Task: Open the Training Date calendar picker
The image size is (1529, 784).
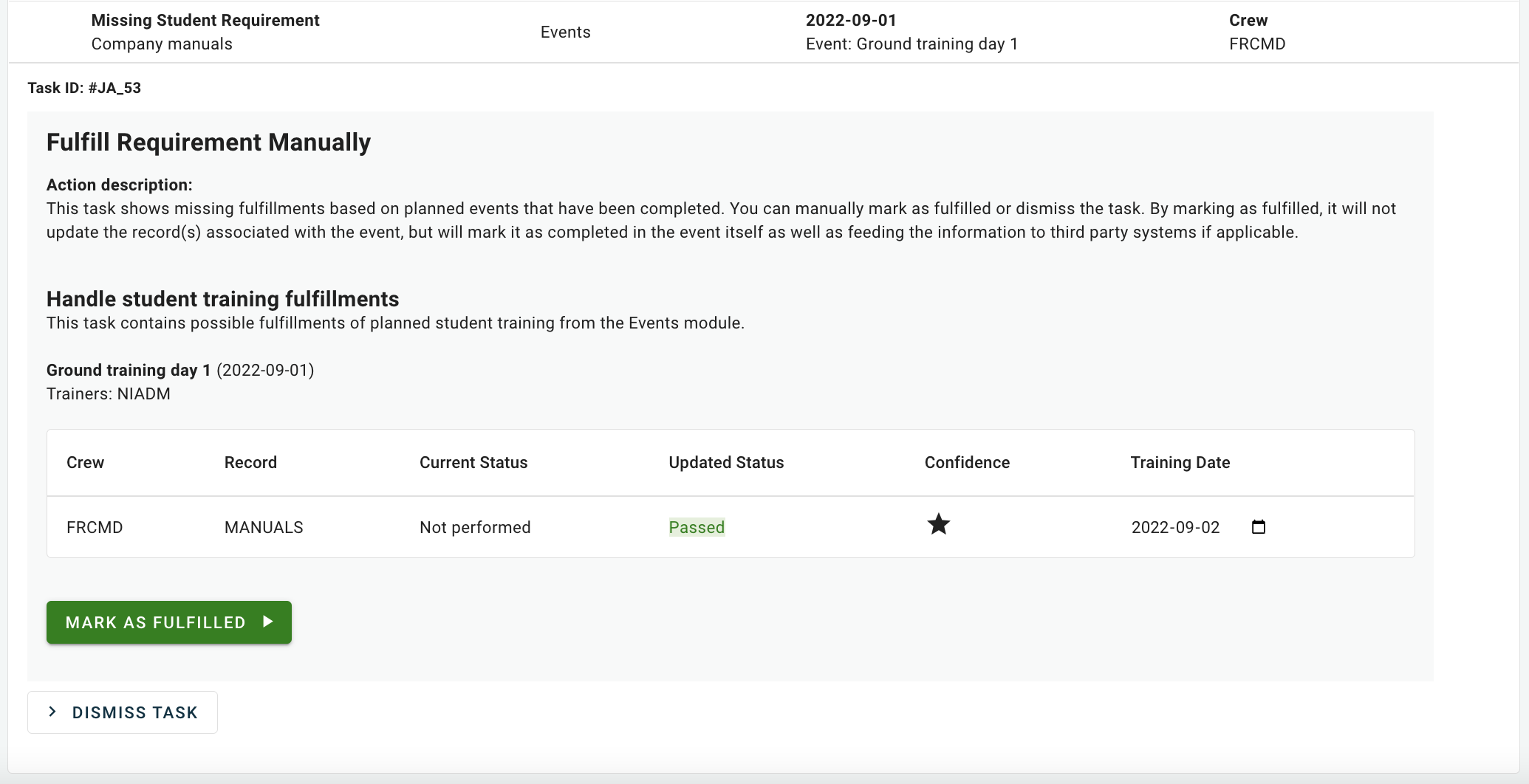Action: (x=1259, y=527)
